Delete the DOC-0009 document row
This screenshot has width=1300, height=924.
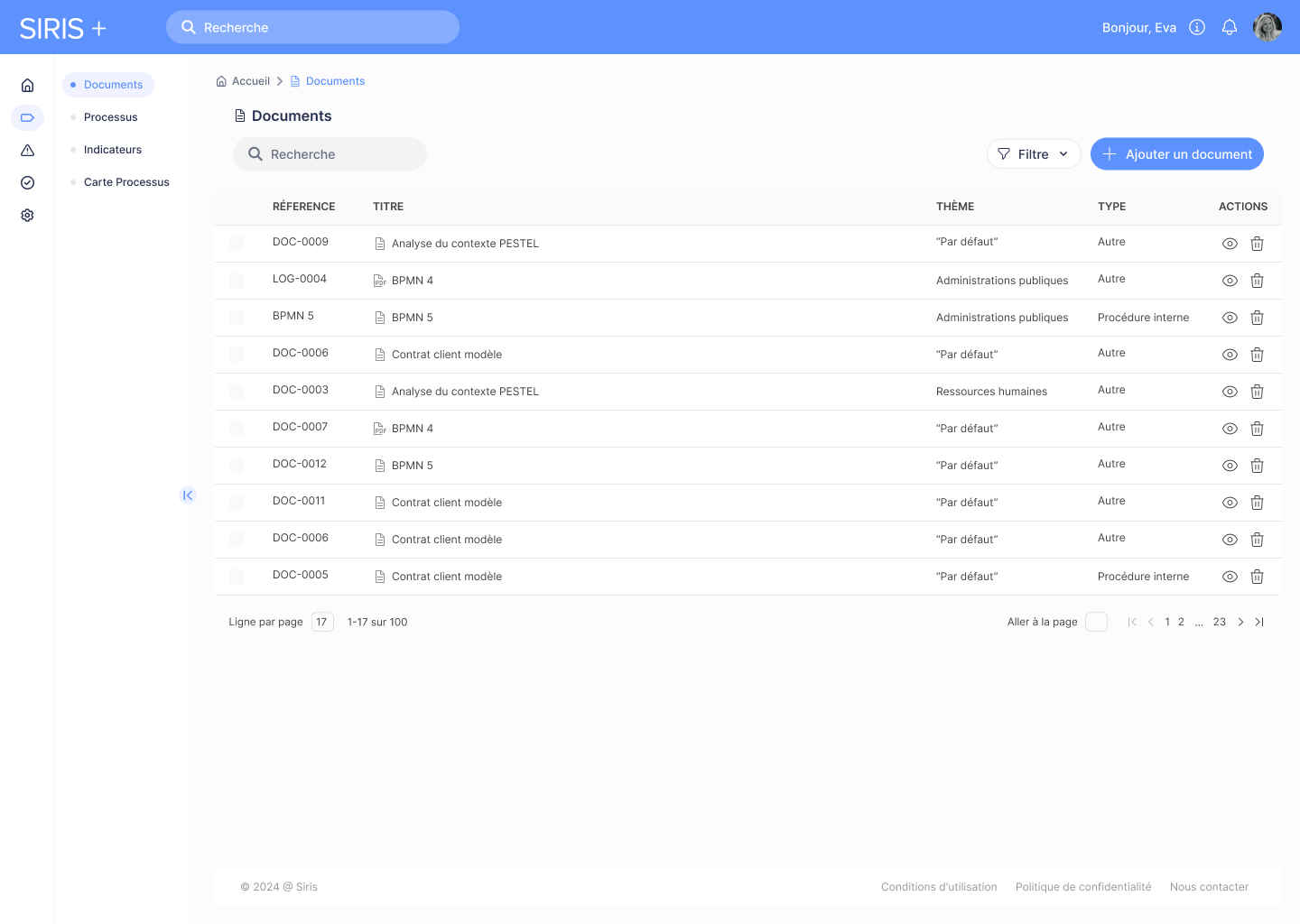pyautogui.click(x=1257, y=244)
